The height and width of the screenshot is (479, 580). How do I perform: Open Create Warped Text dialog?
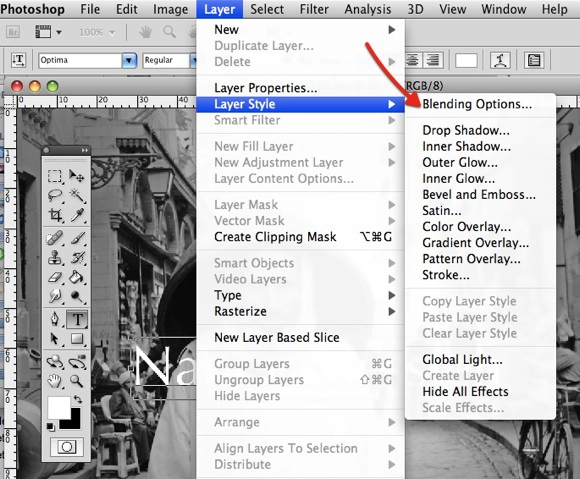point(500,60)
